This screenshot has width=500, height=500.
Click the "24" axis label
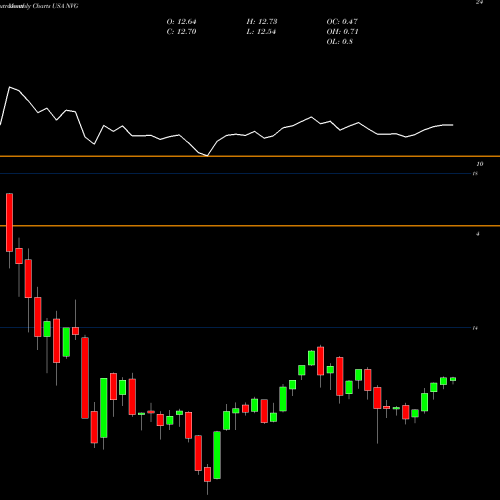(479, 2)
